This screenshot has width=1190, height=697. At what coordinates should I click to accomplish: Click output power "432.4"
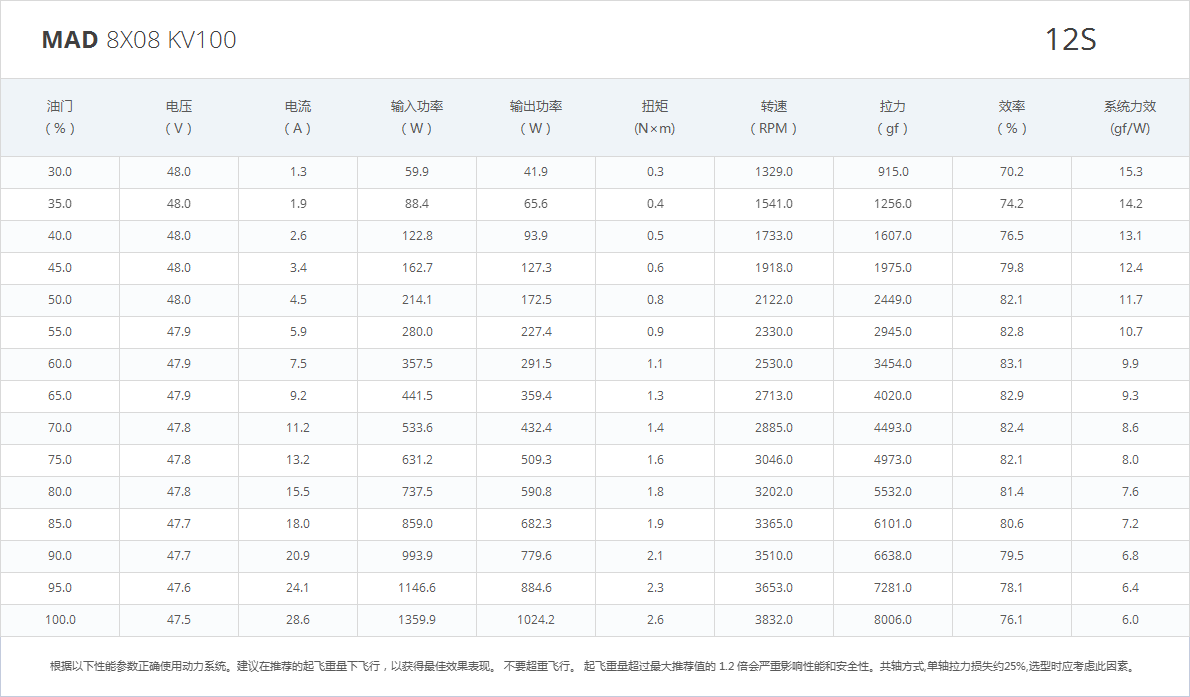click(x=536, y=427)
